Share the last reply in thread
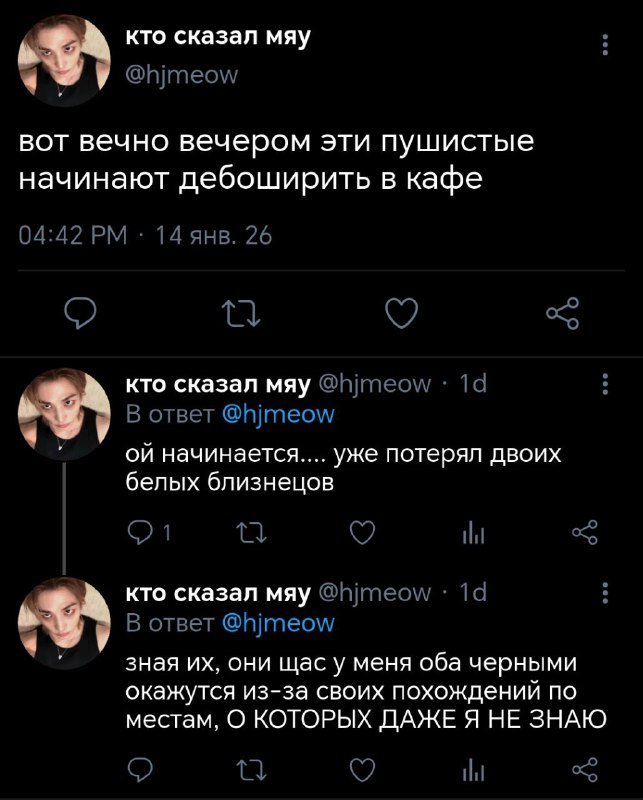Screen dimensions: 643x800 (585, 770)
